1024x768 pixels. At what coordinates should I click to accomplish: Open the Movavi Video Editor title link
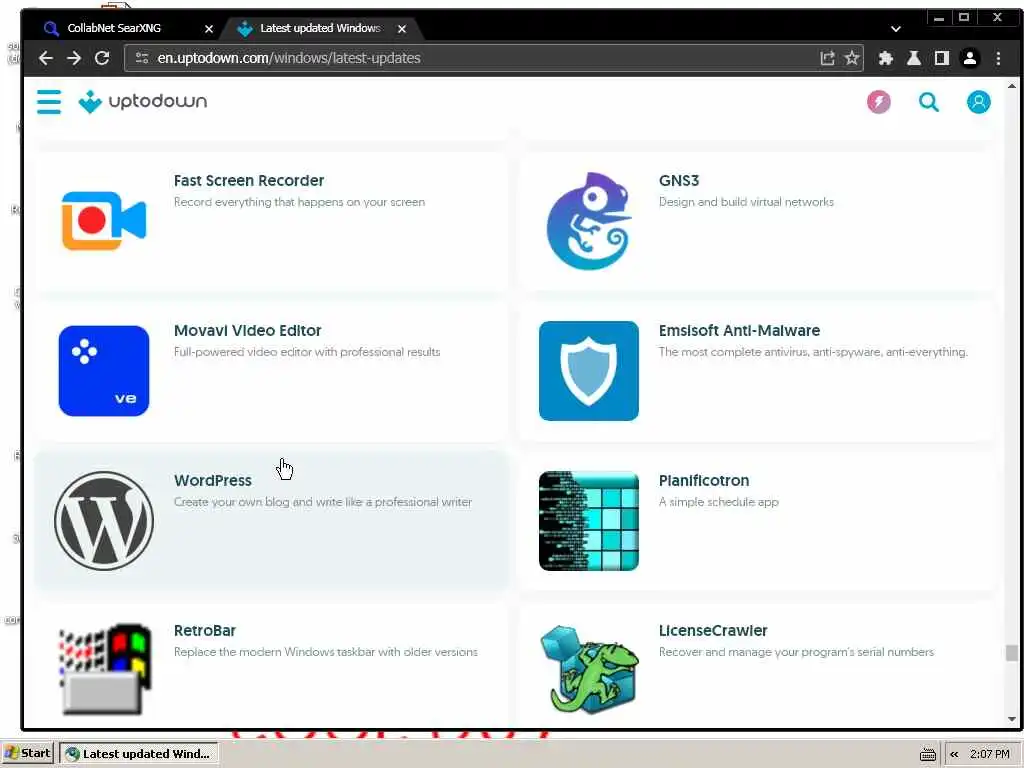click(248, 331)
